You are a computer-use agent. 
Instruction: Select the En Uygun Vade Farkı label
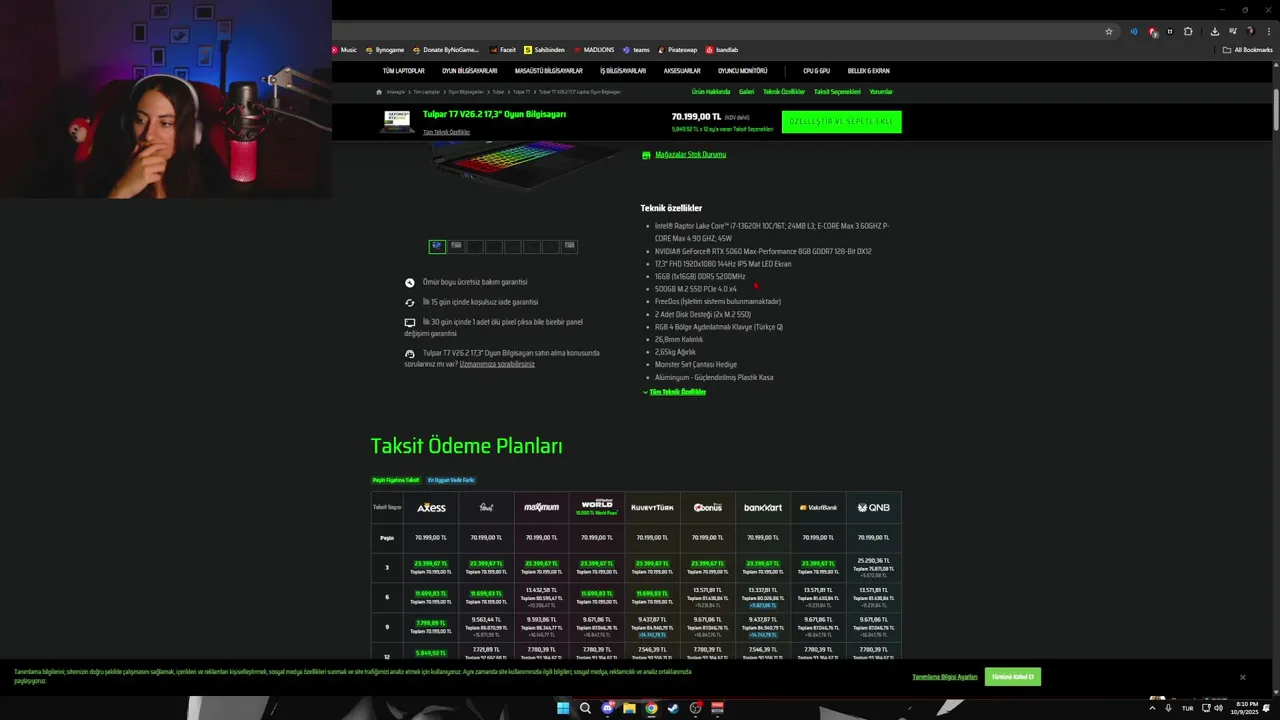click(x=451, y=480)
